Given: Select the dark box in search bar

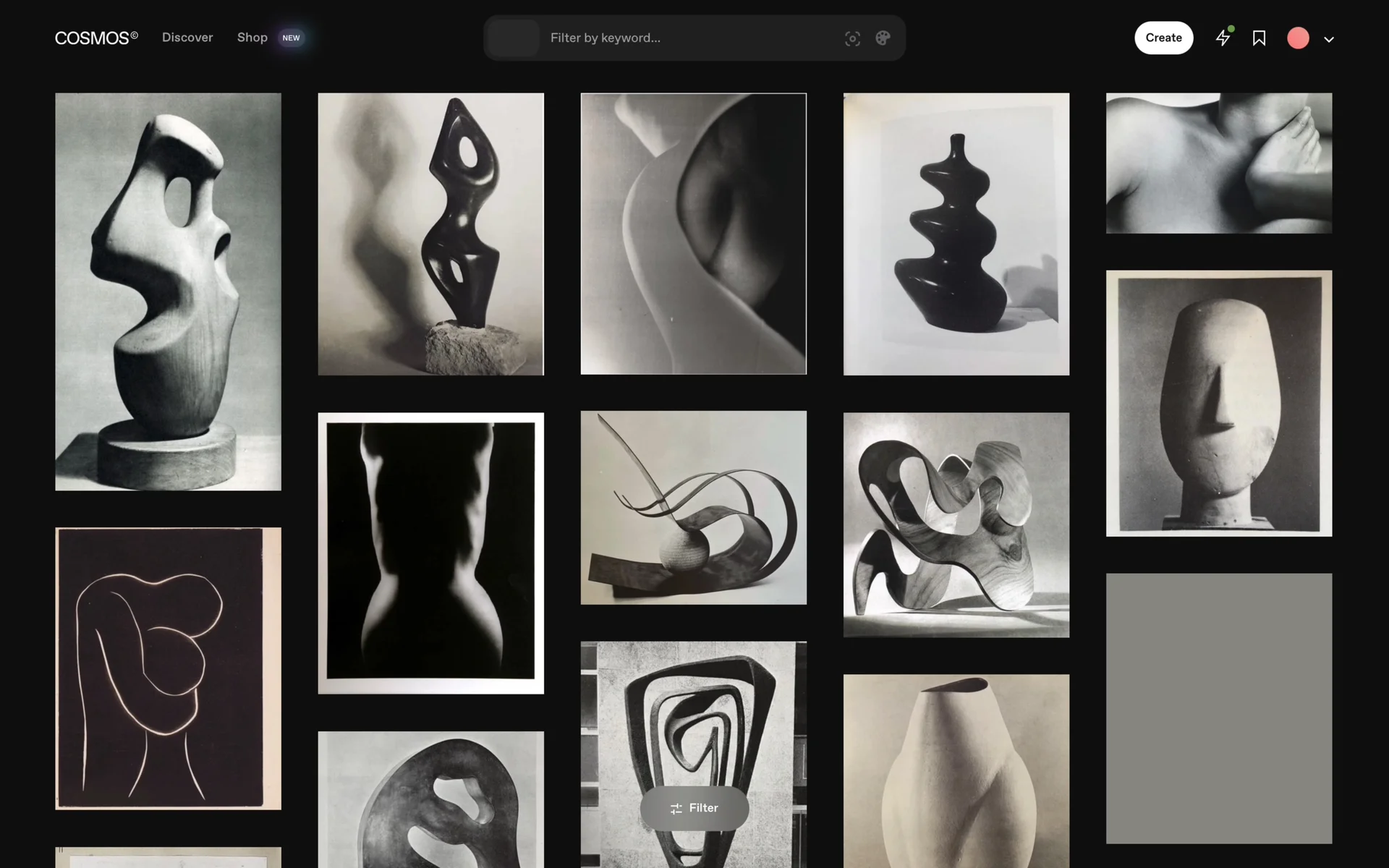Looking at the screenshot, I should (514, 38).
